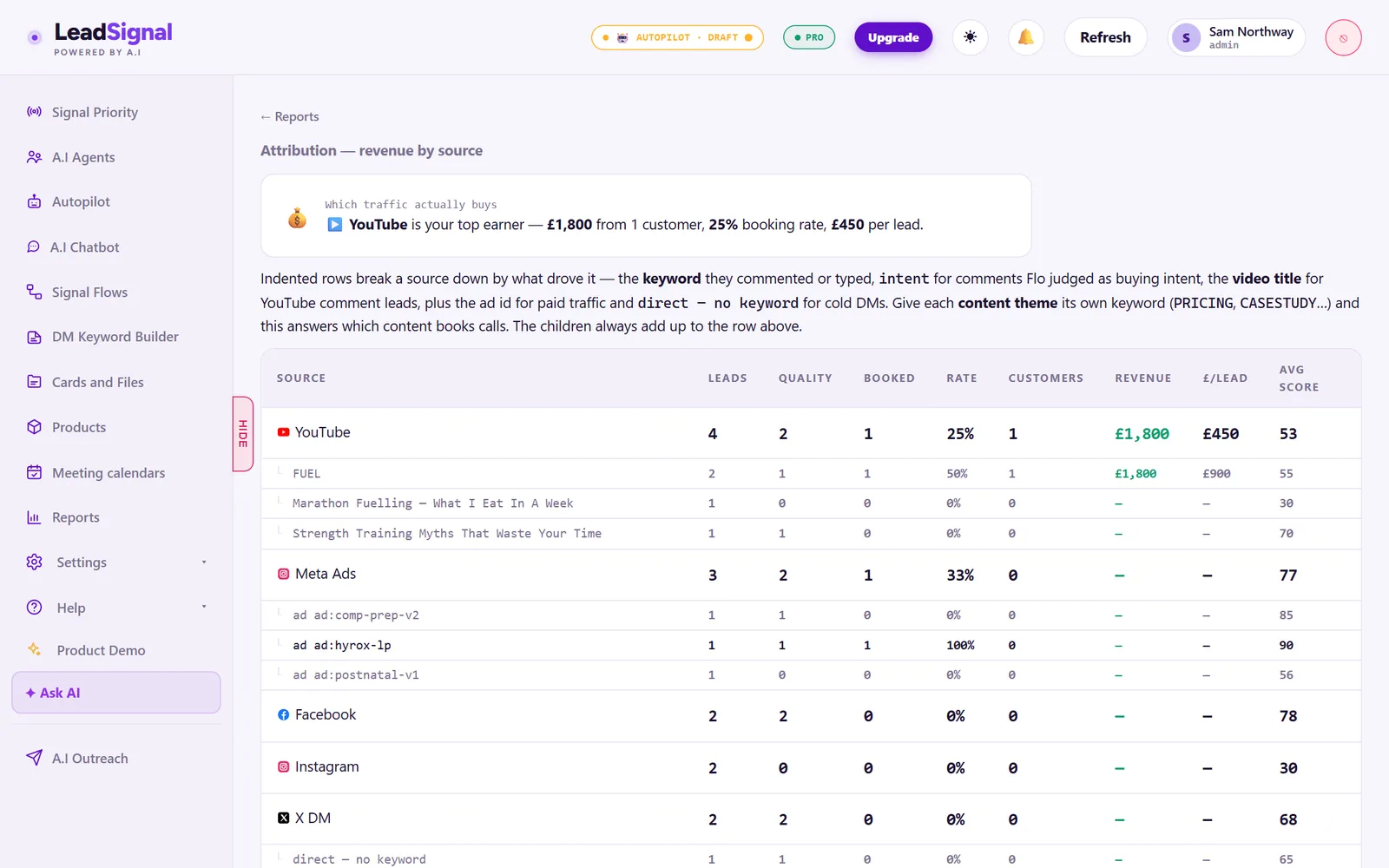The height and width of the screenshot is (868, 1389).
Task: Click the Signal Priority broadcast icon
Action: point(34,112)
